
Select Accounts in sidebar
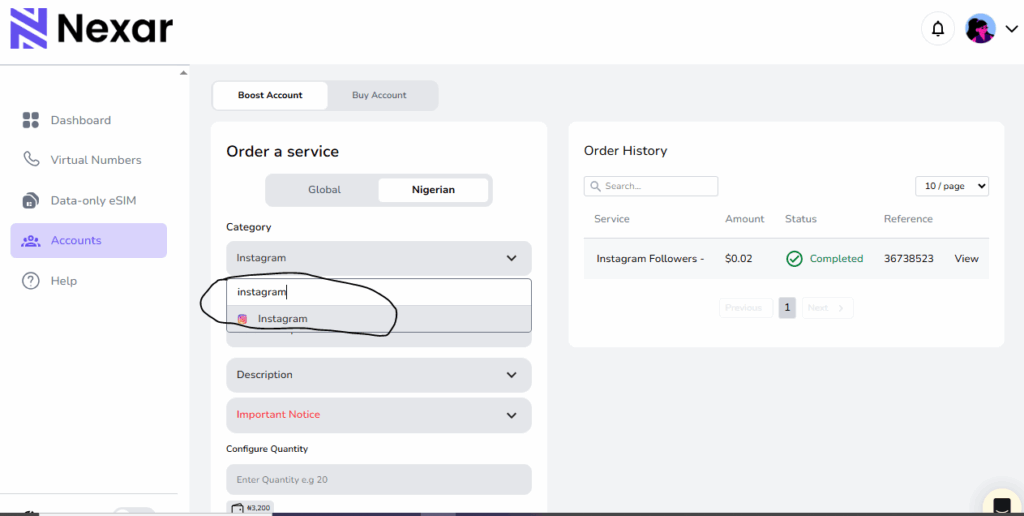(88, 240)
